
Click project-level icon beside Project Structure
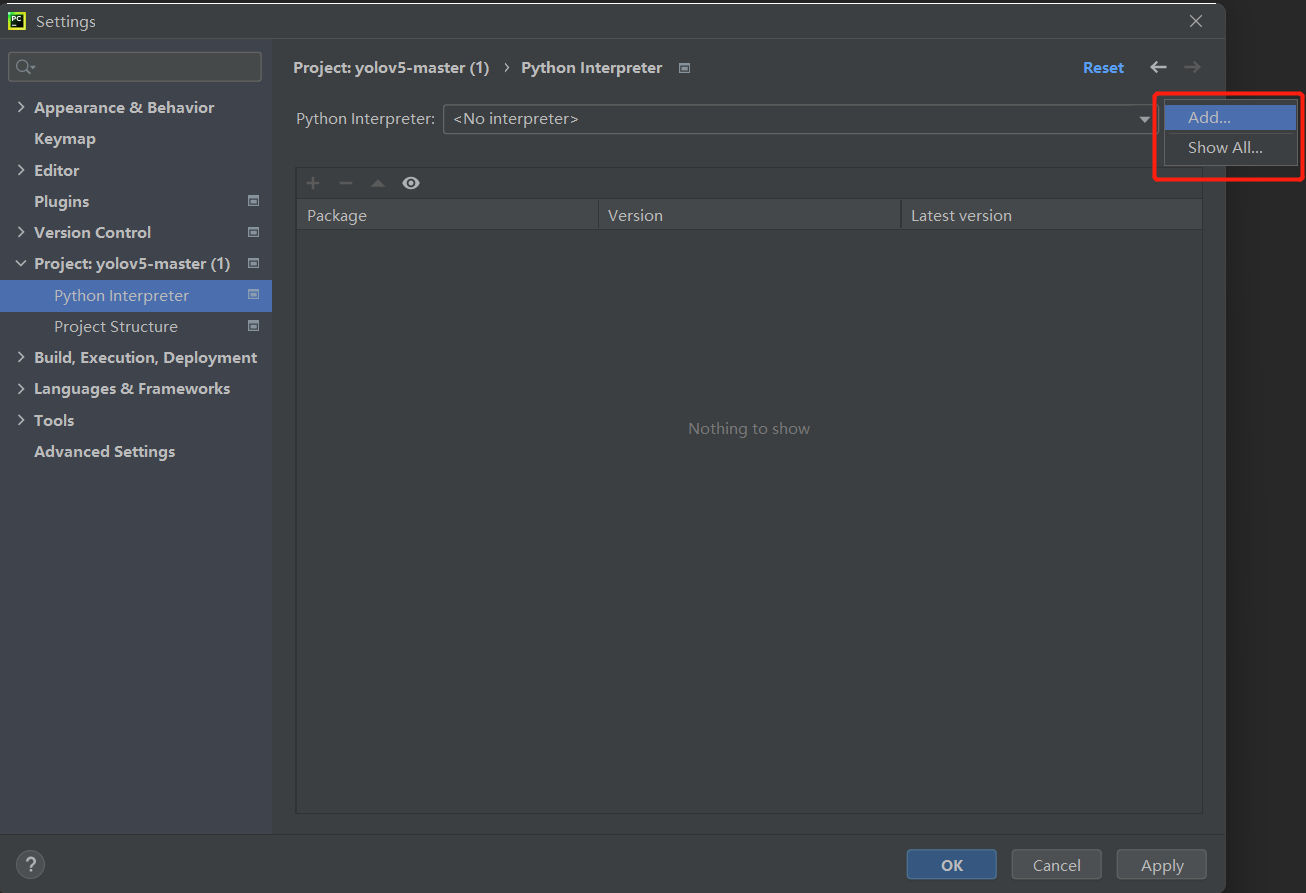click(x=253, y=326)
